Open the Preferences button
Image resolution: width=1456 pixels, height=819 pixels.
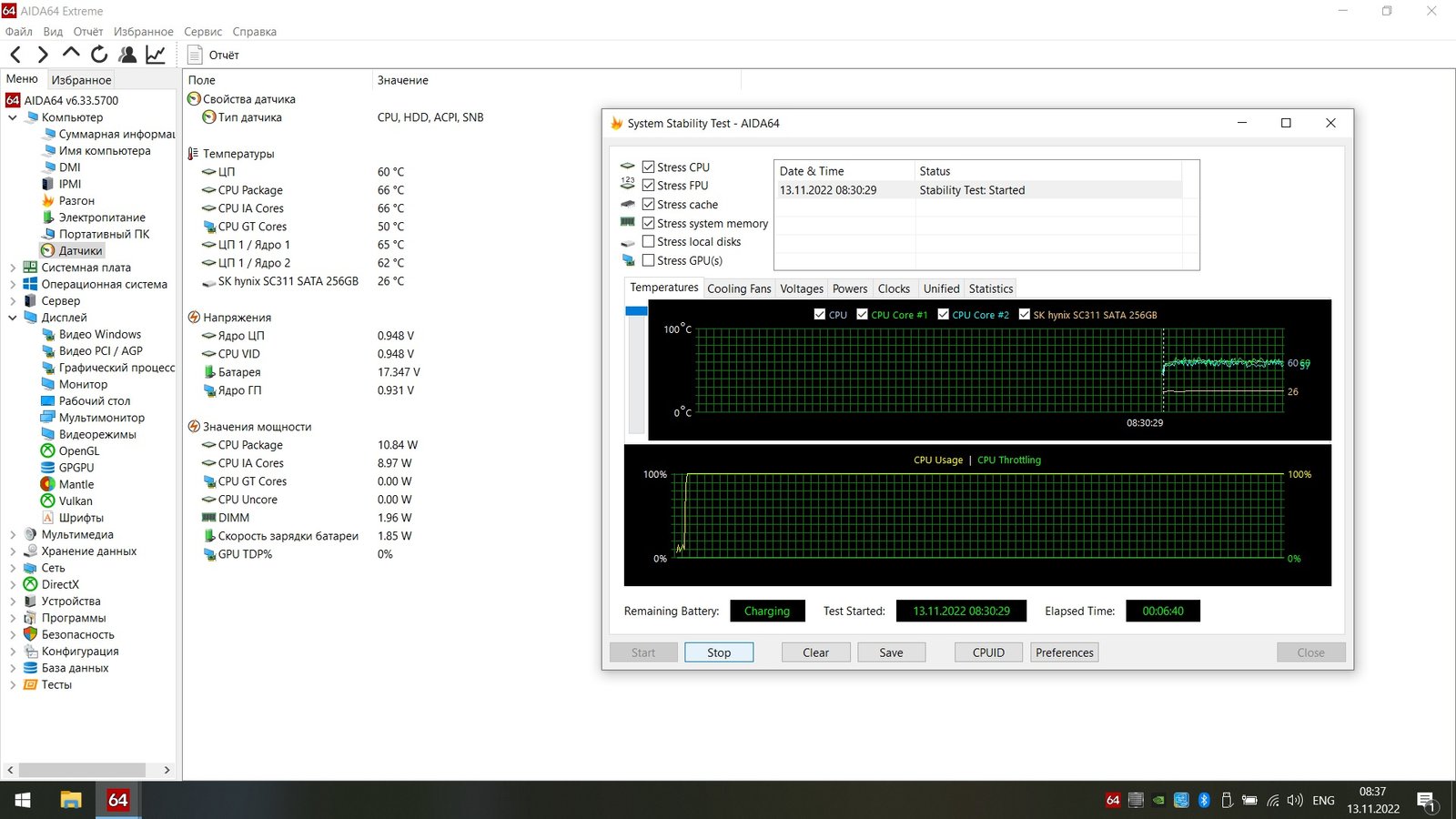[x=1065, y=652]
